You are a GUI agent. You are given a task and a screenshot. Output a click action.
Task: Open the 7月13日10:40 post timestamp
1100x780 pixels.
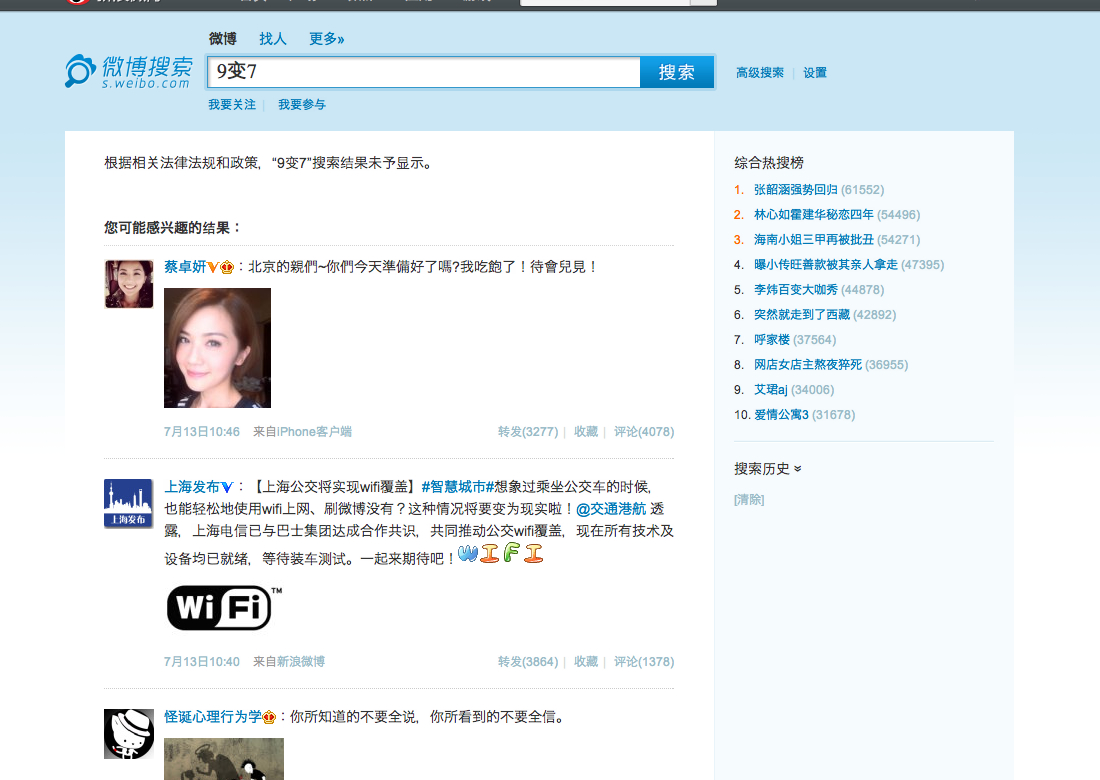202,661
